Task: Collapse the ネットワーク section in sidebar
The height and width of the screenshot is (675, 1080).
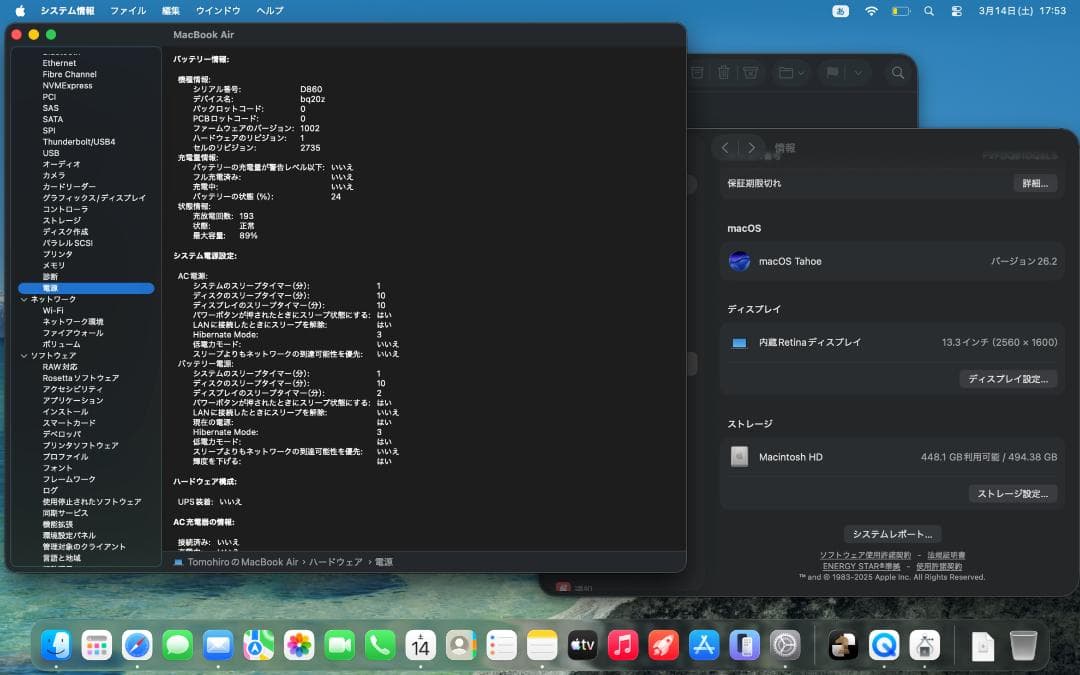Action: (24, 300)
